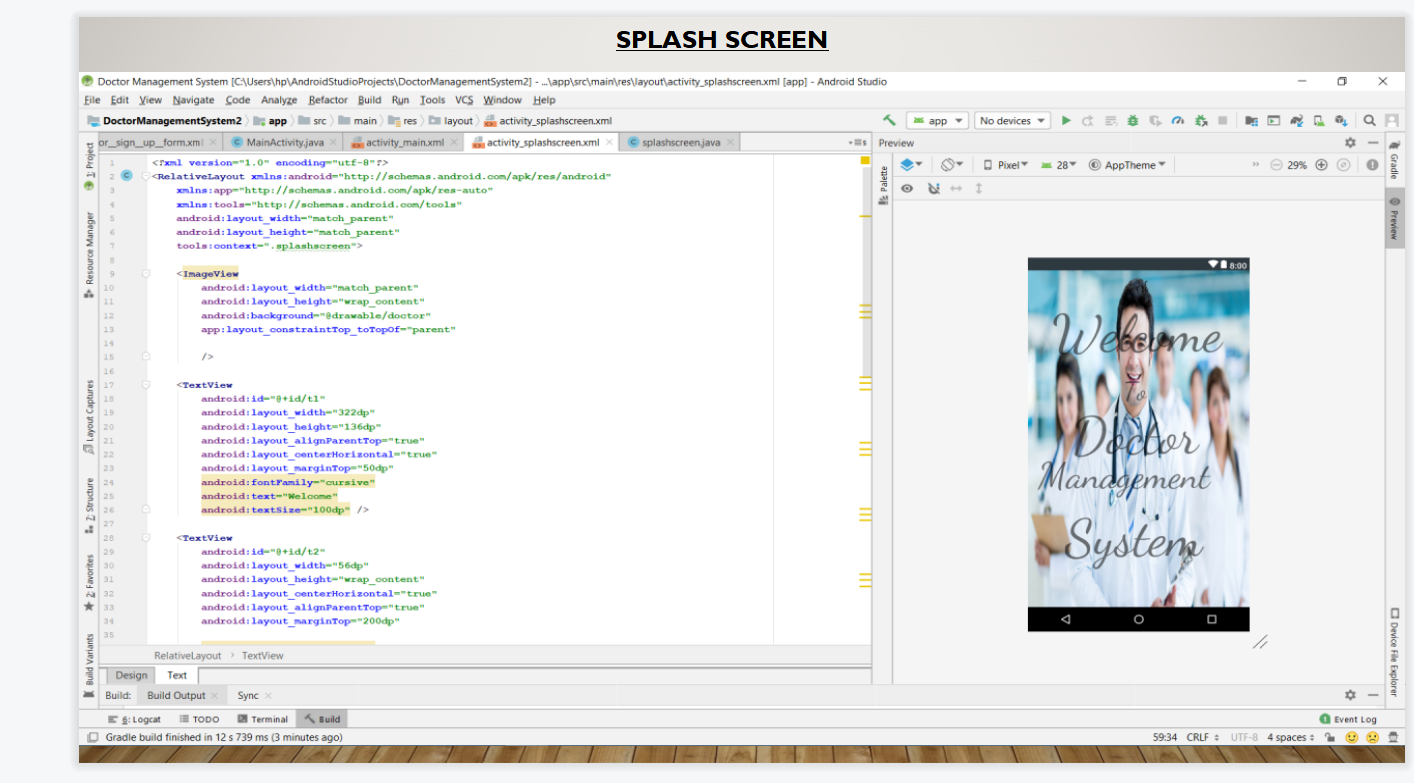Switch to the splashscreen.java tab
The width and height of the screenshot is (1414, 783).
click(x=680, y=143)
